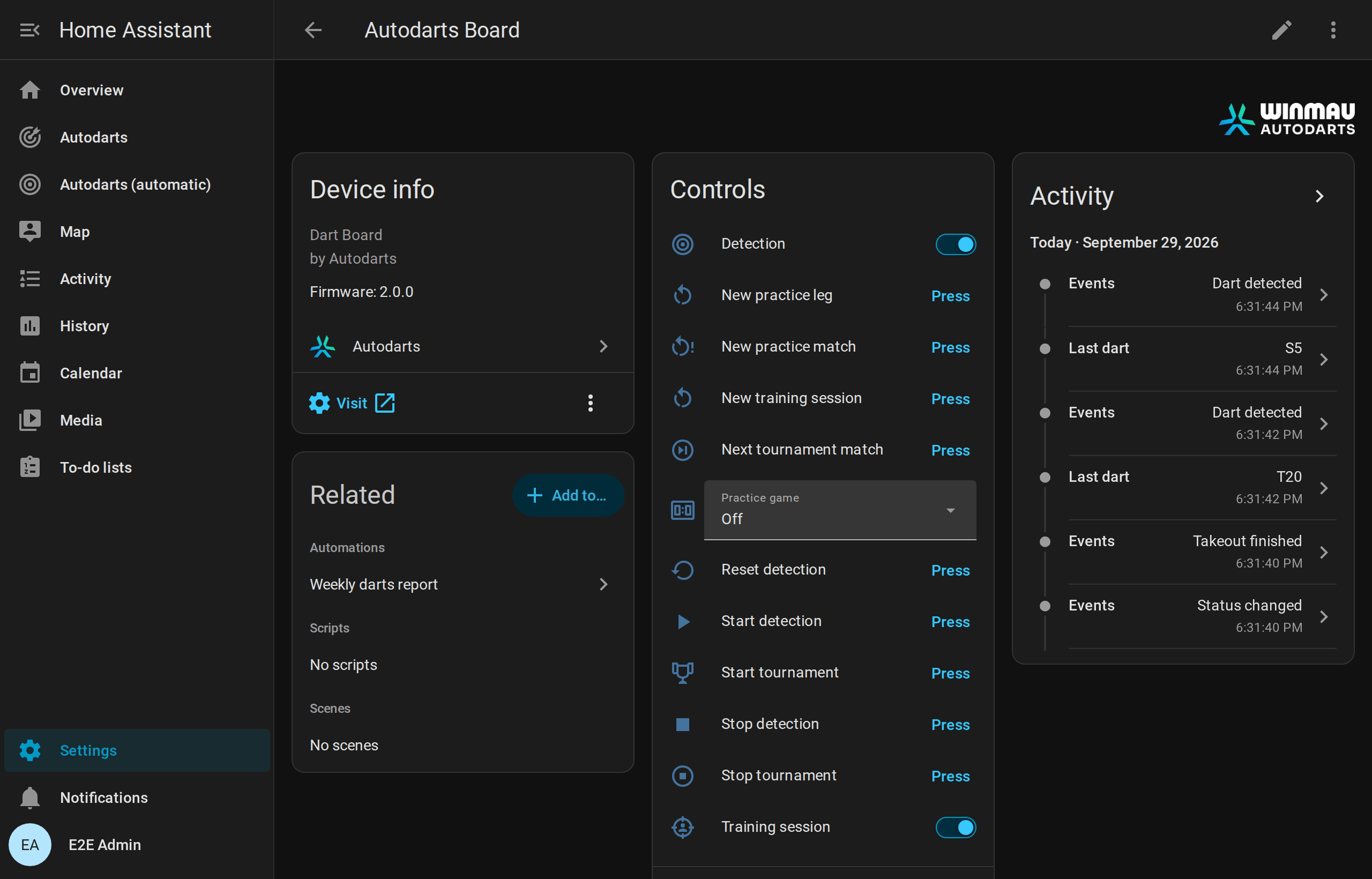This screenshot has height=879, width=1372.
Task: Click the Add to... button in Related
Action: [568, 495]
